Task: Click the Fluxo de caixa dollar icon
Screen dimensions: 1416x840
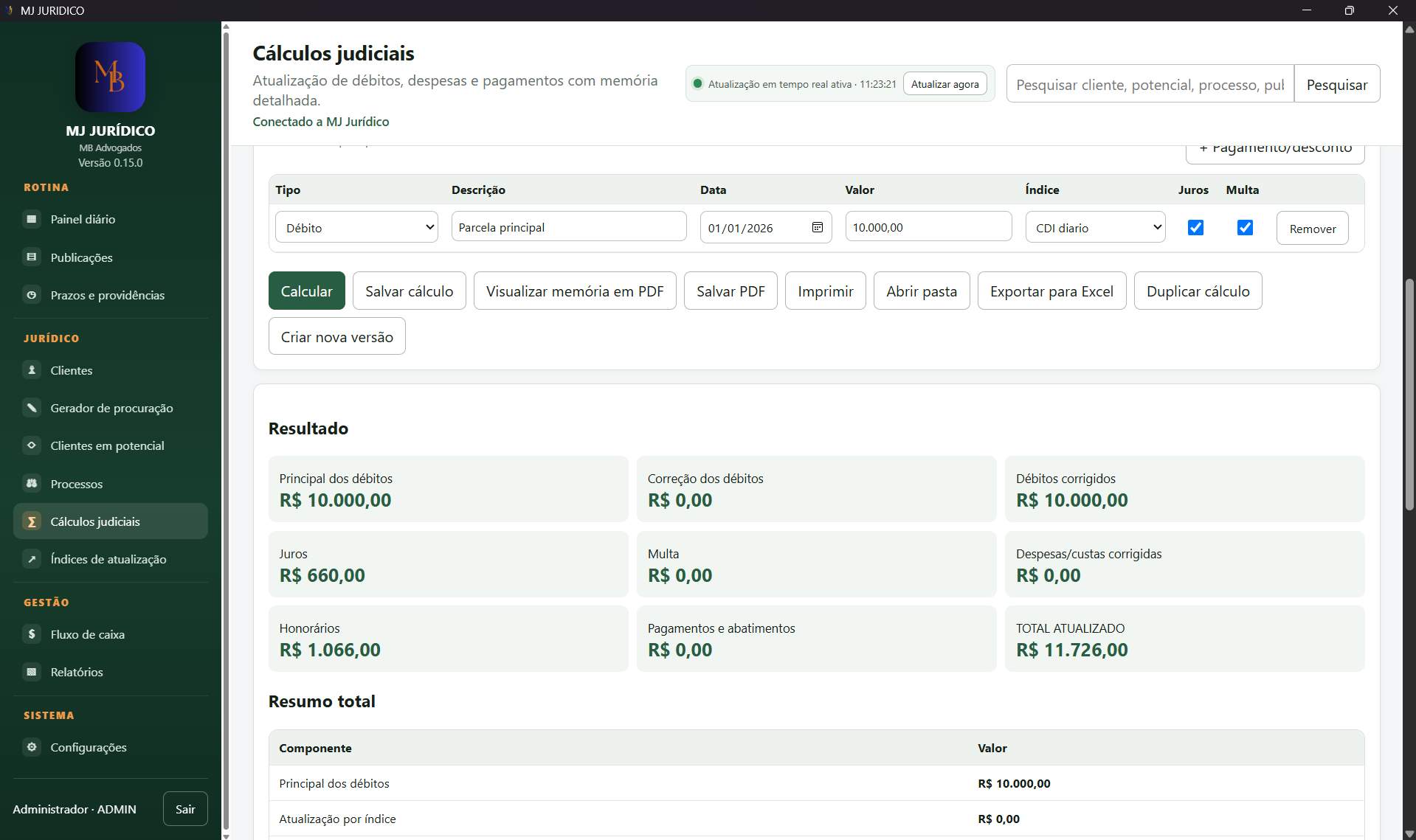Action: pos(32,634)
